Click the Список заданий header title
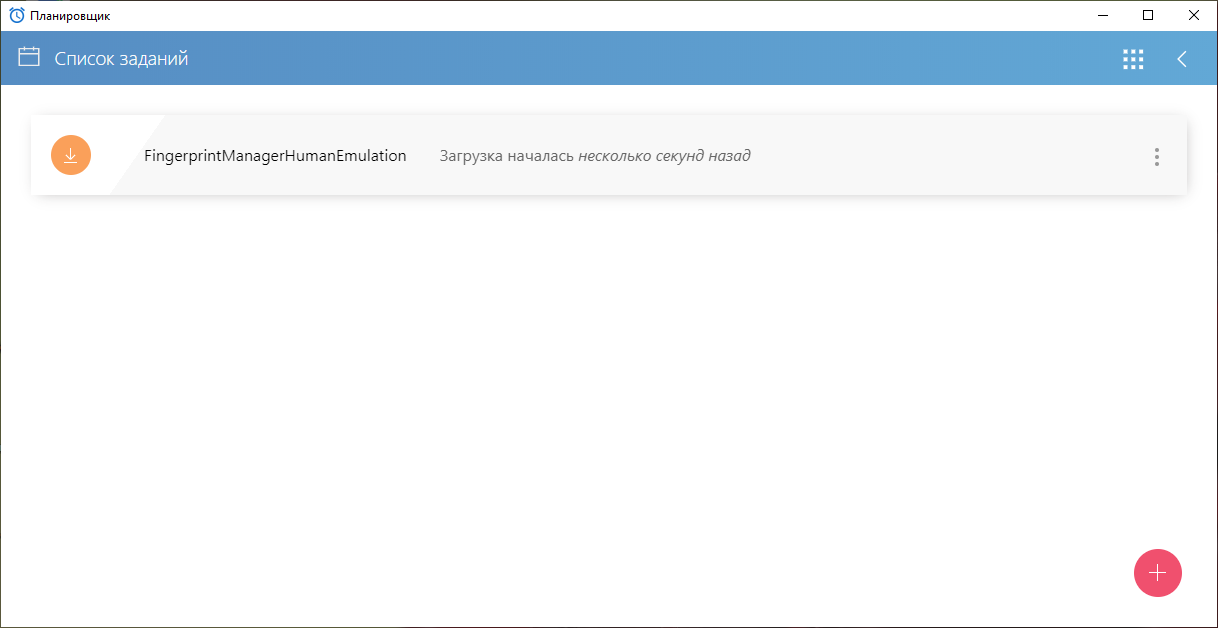The image size is (1218, 628). (x=121, y=59)
